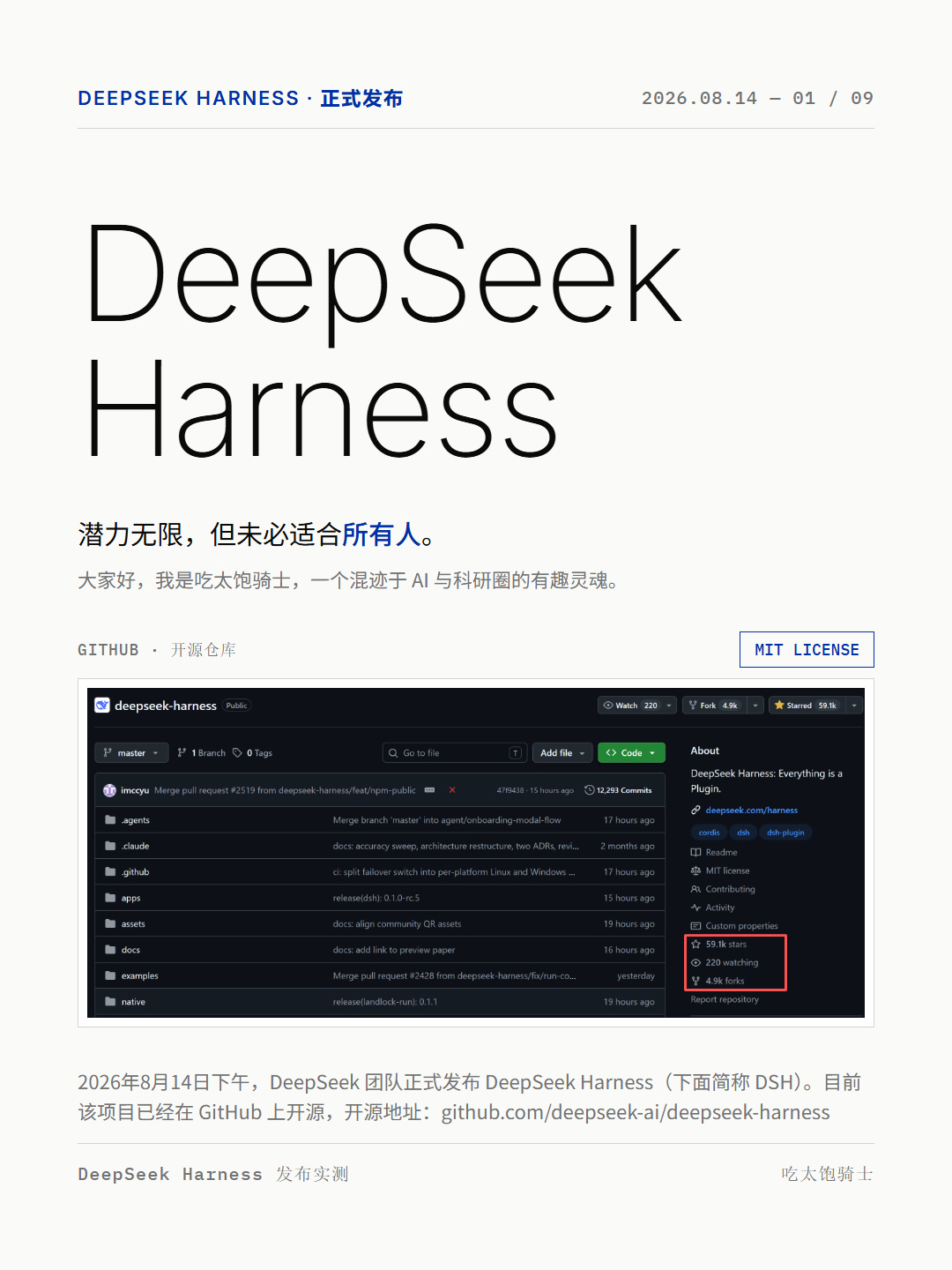Open the green Code dropdown
The height and width of the screenshot is (1270, 952).
point(631,753)
